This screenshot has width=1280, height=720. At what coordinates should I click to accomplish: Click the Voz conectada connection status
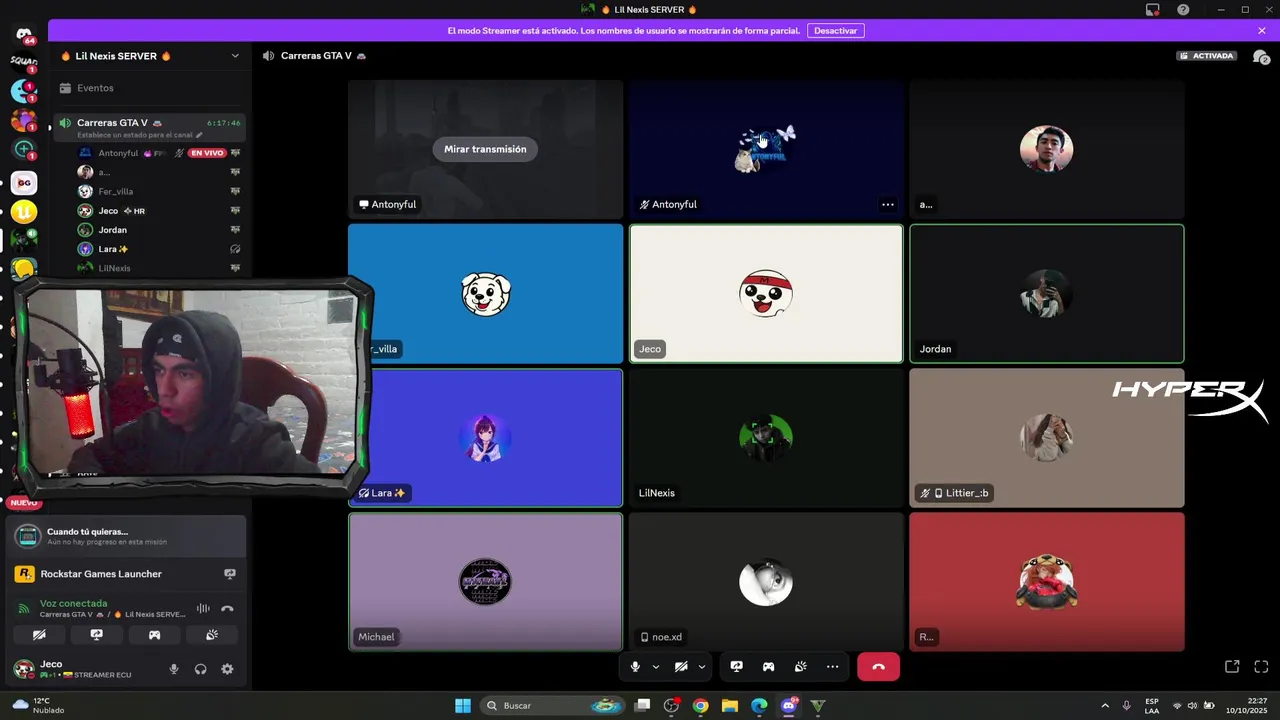coord(73,603)
